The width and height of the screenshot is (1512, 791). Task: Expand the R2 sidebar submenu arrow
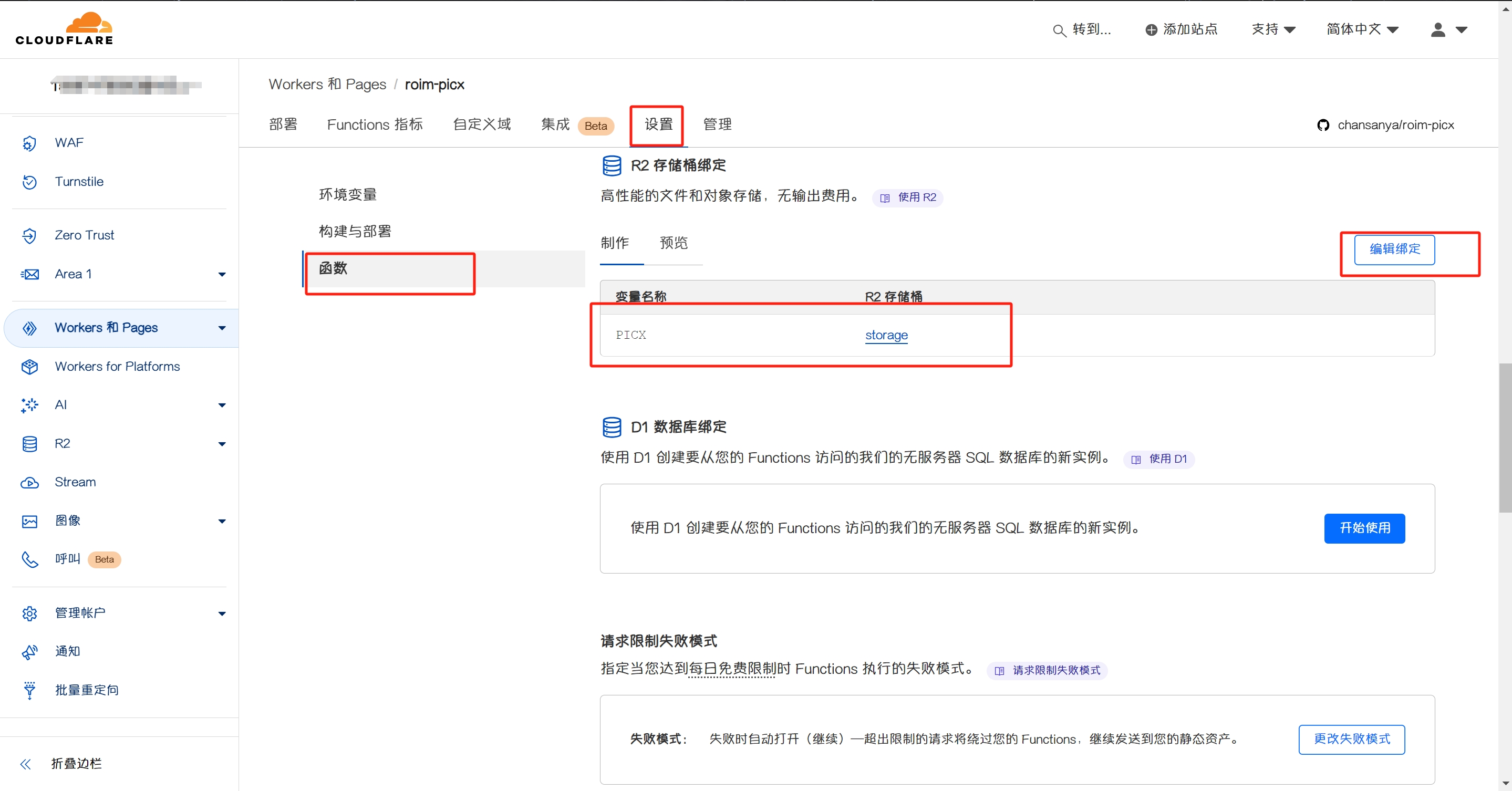[x=222, y=444]
